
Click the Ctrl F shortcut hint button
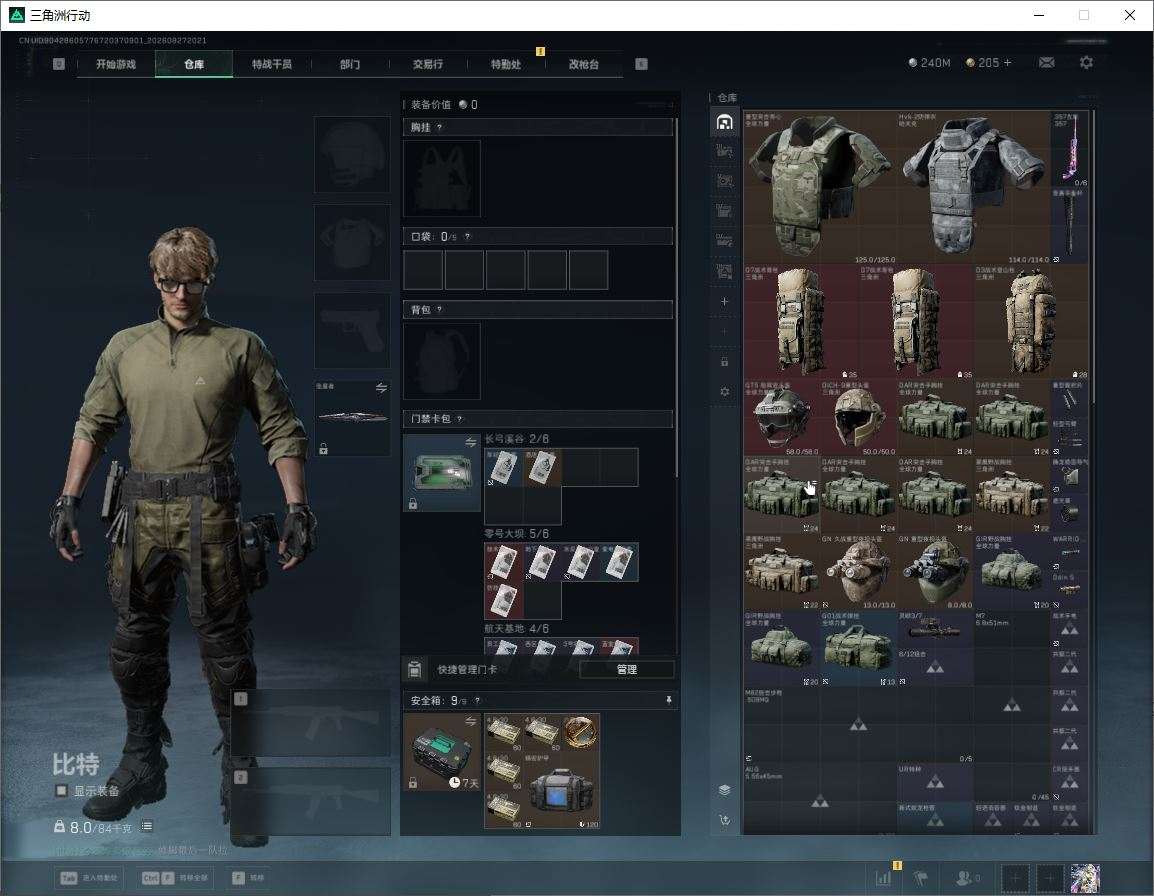tap(175, 878)
